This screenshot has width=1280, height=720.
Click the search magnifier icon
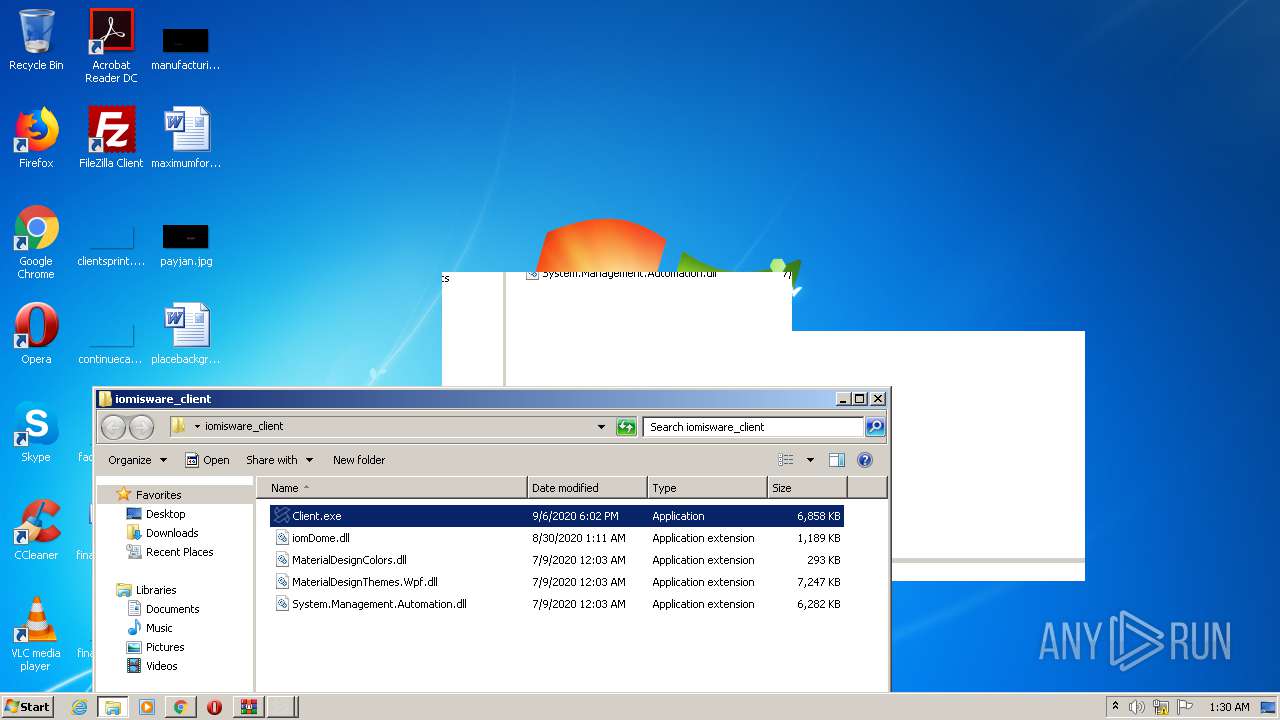[x=874, y=427]
